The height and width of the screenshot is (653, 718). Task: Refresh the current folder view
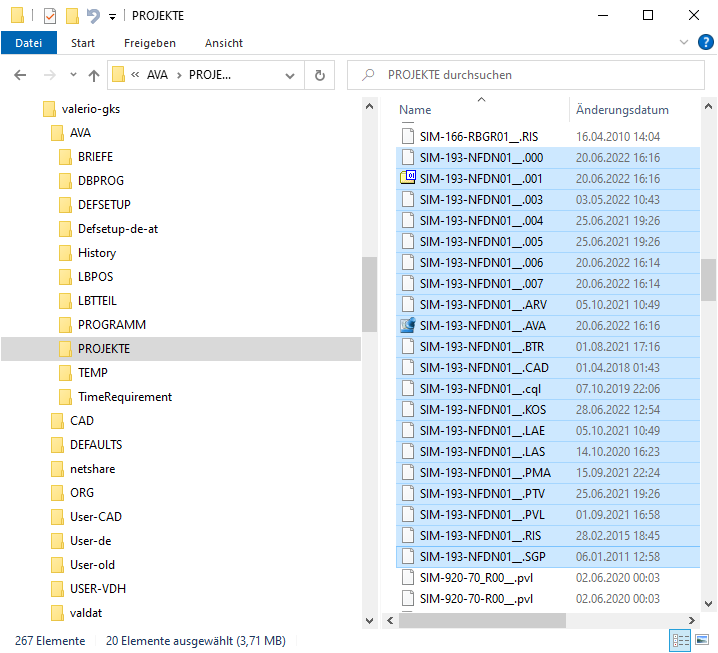pyautogui.click(x=319, y=75)
